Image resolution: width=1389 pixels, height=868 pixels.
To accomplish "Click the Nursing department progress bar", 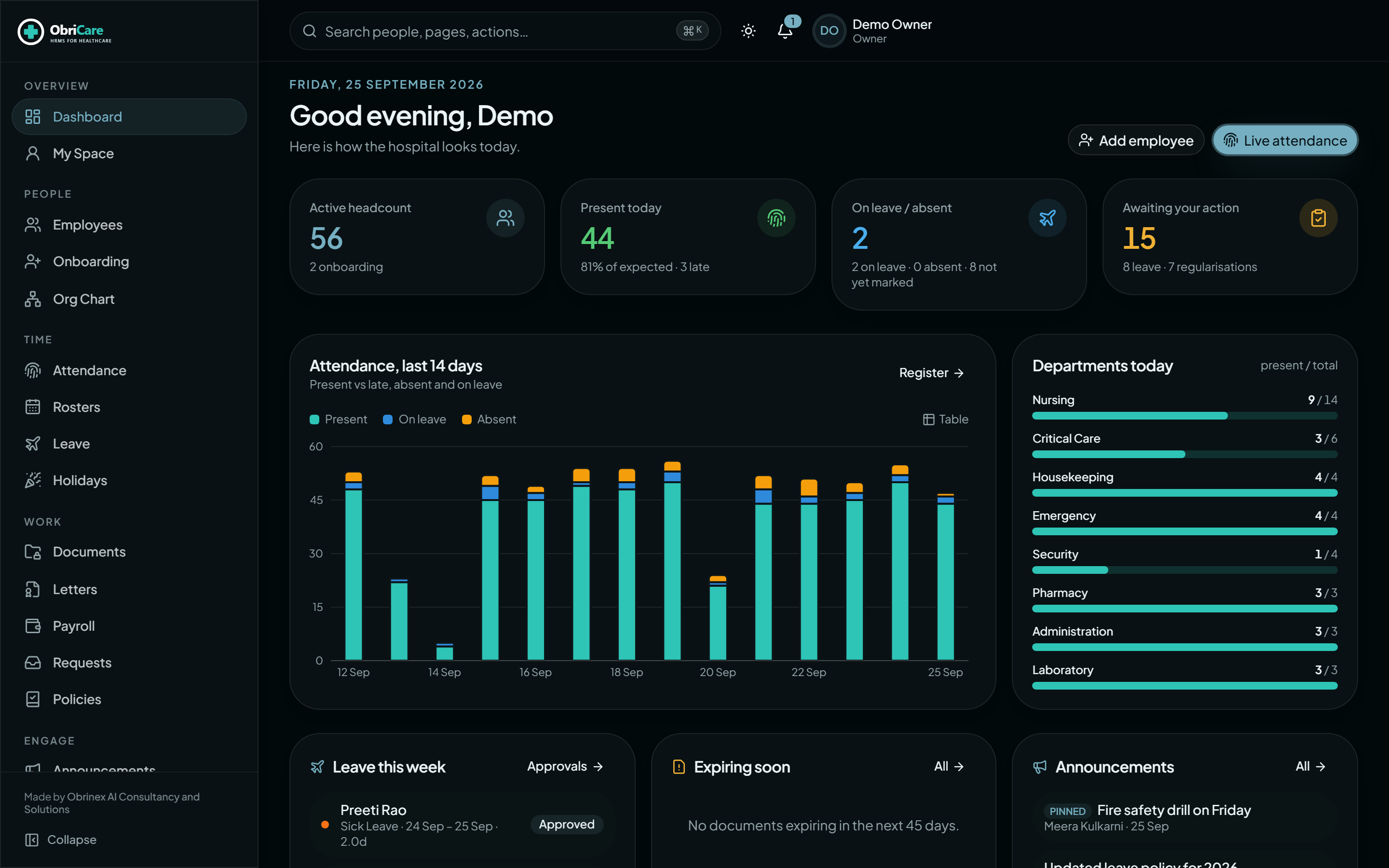I will pyautogui.click(x=1185, y=416).
